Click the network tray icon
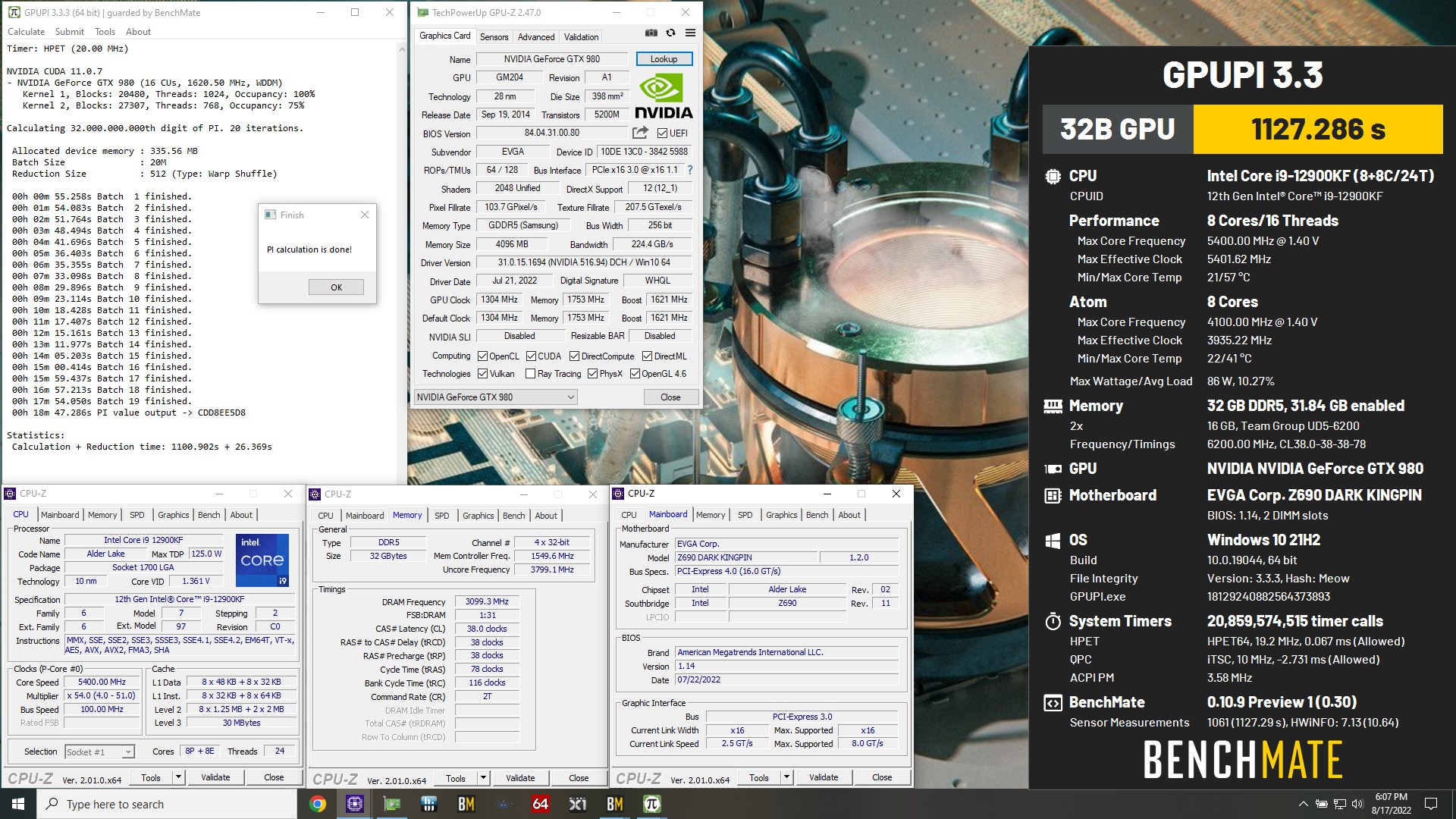1456x819 pixels. [x=1339, y=804]
